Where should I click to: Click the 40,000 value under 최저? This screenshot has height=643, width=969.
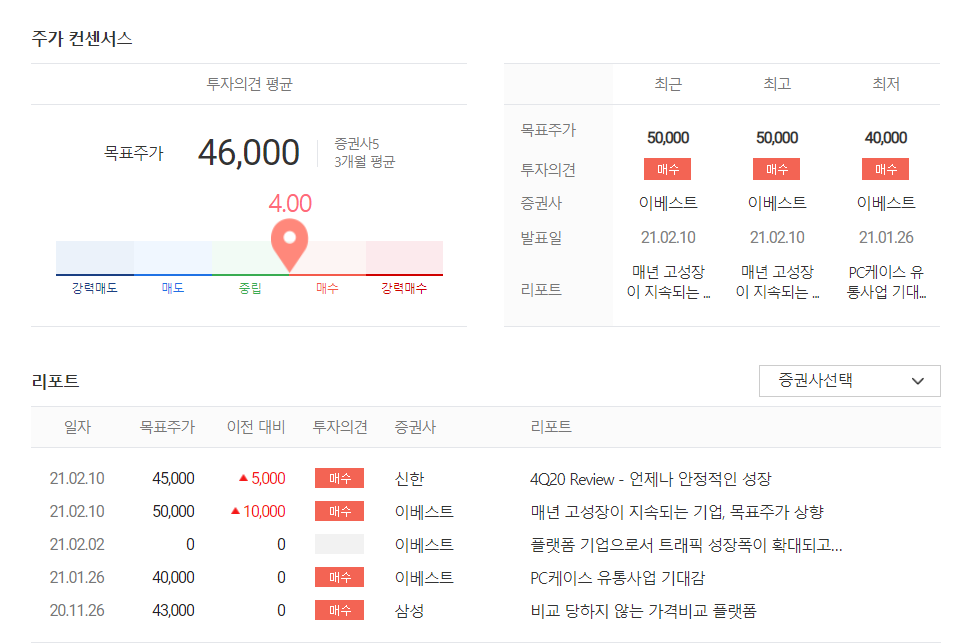[886, 138]
